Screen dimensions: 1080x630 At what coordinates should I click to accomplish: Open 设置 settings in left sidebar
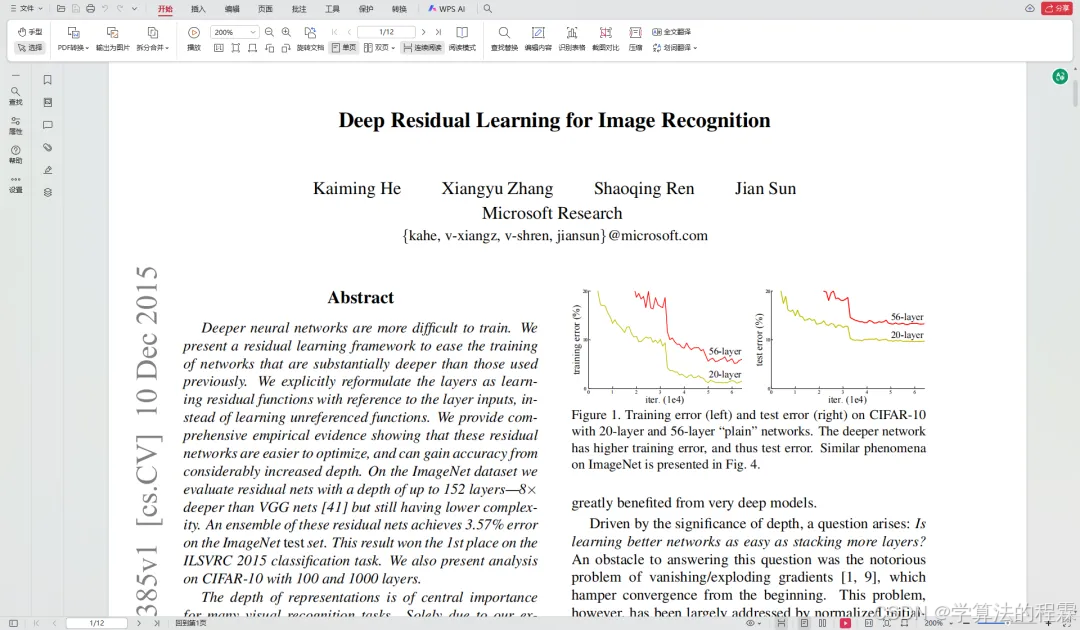click(15, 184)
